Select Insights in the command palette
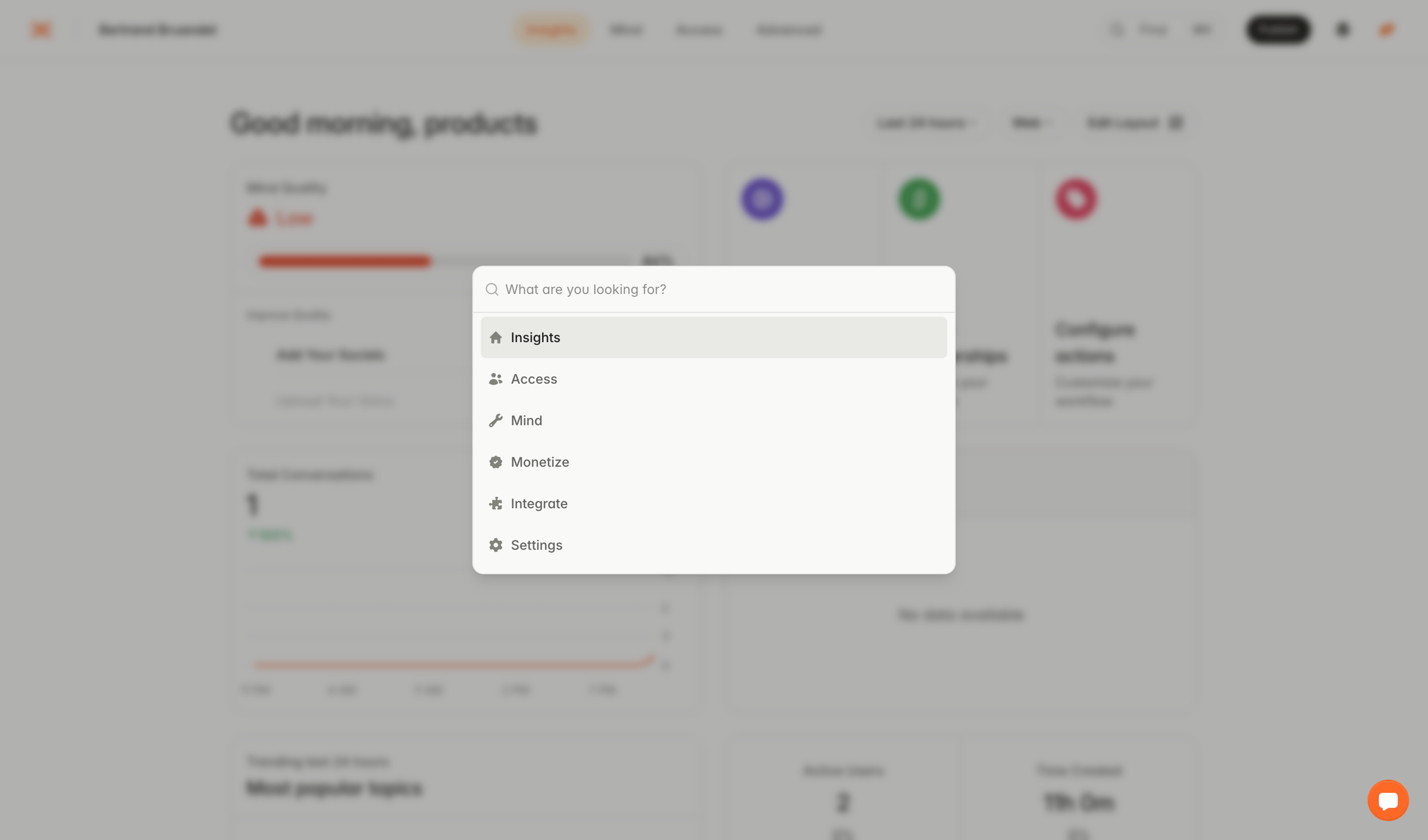The width and height of the screenshot is (1428, 840). 713,337
